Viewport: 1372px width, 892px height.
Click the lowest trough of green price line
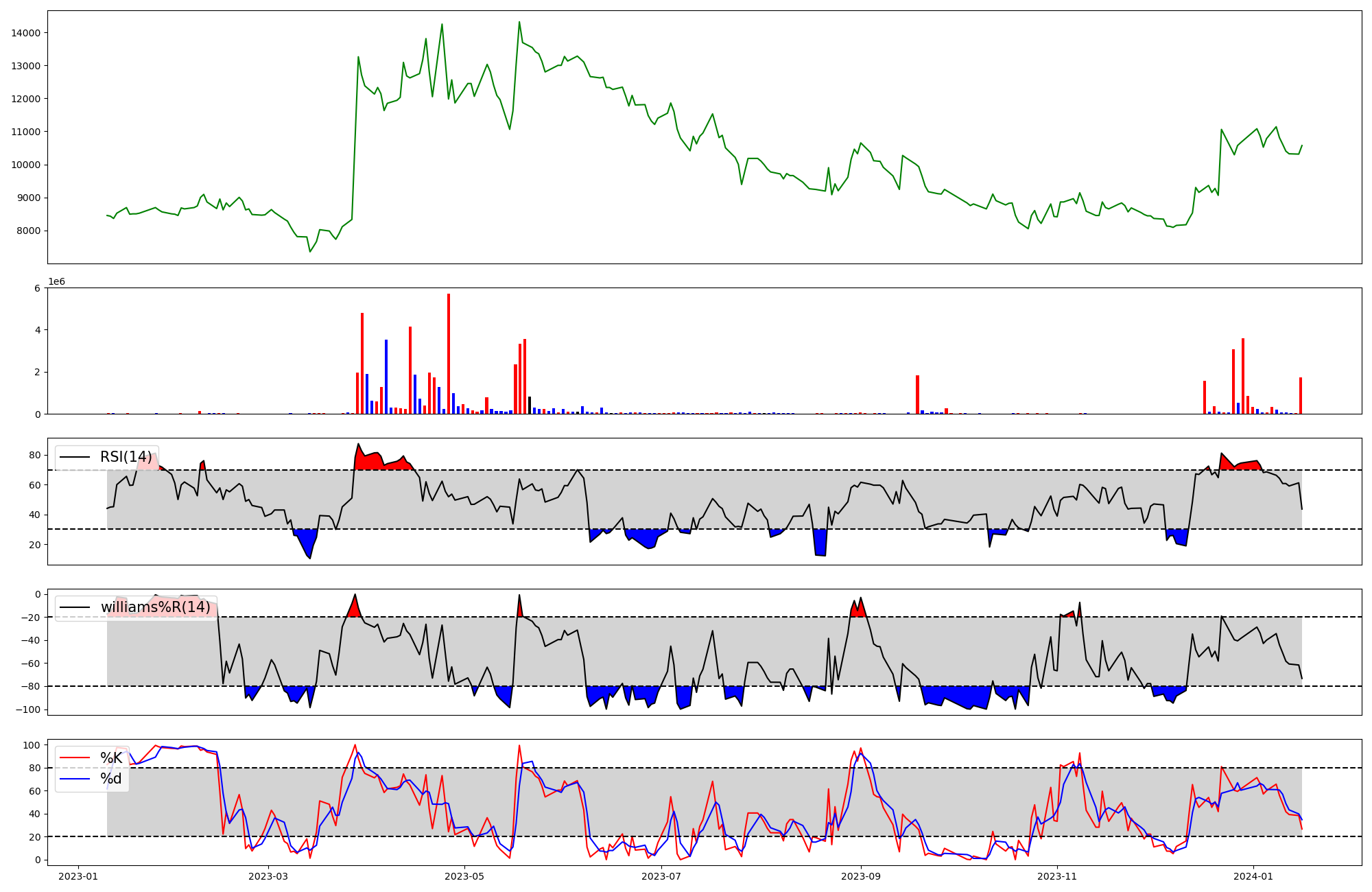[x=310, y=251]
